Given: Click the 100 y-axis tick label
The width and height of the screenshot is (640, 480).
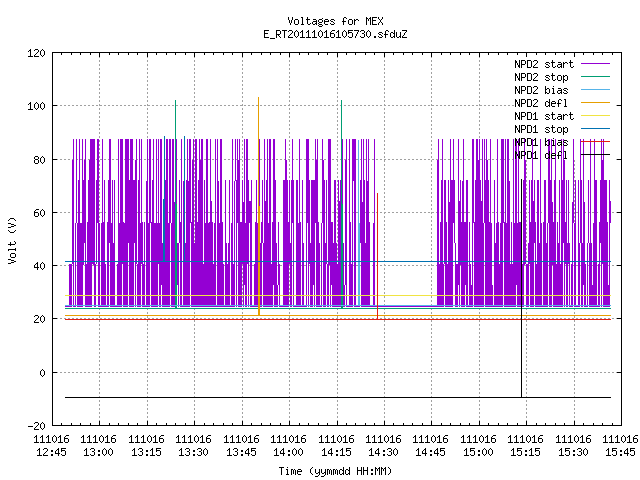Looking at the screenshot, I should click(x=36, y=106).
